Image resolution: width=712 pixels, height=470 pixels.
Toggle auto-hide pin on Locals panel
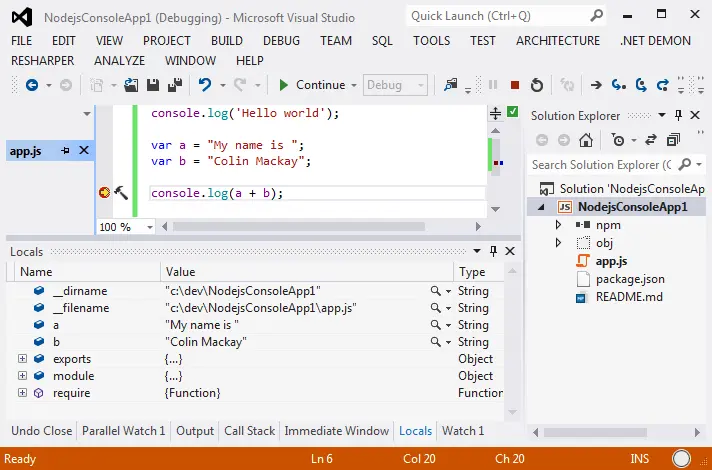[x=493, y=251]
